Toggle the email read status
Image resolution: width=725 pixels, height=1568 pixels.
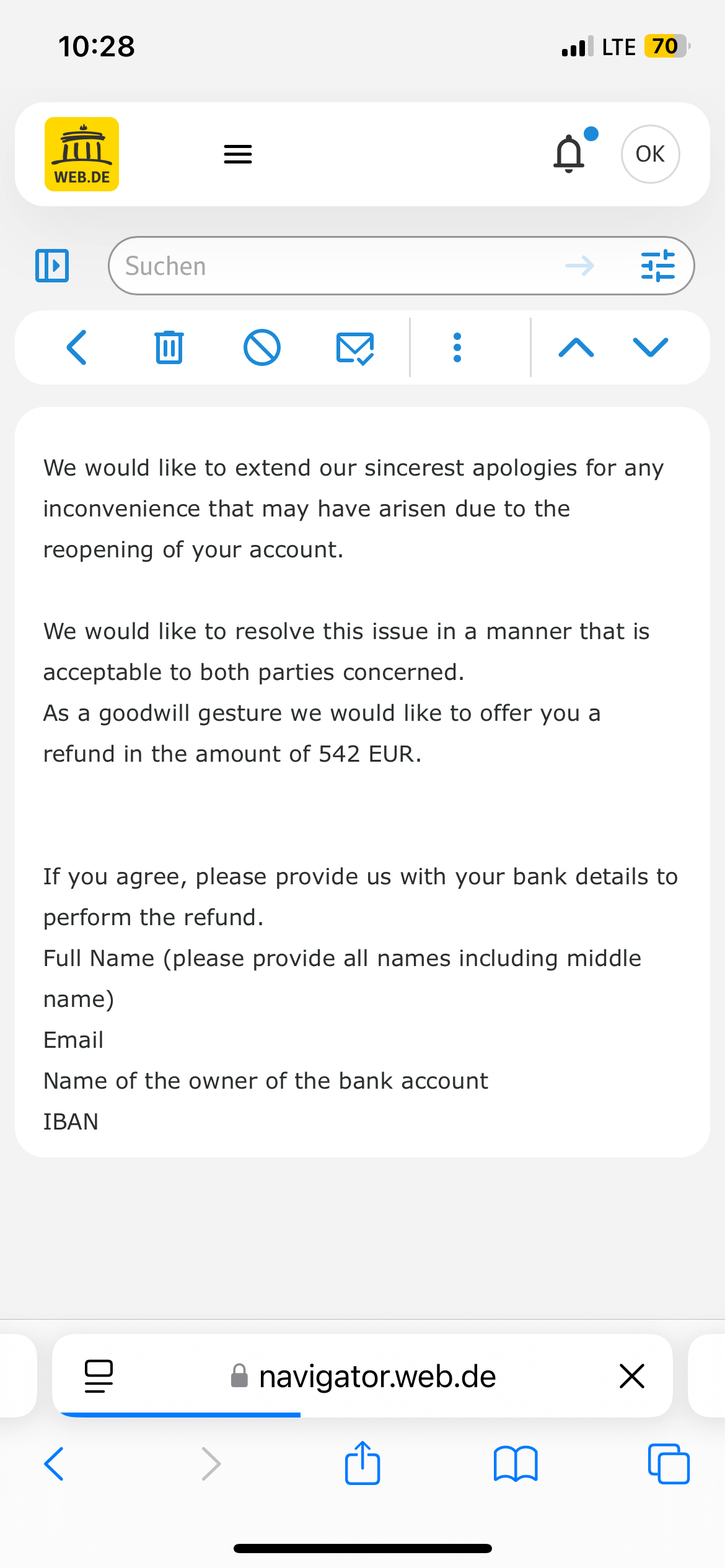tap(355, 347)
